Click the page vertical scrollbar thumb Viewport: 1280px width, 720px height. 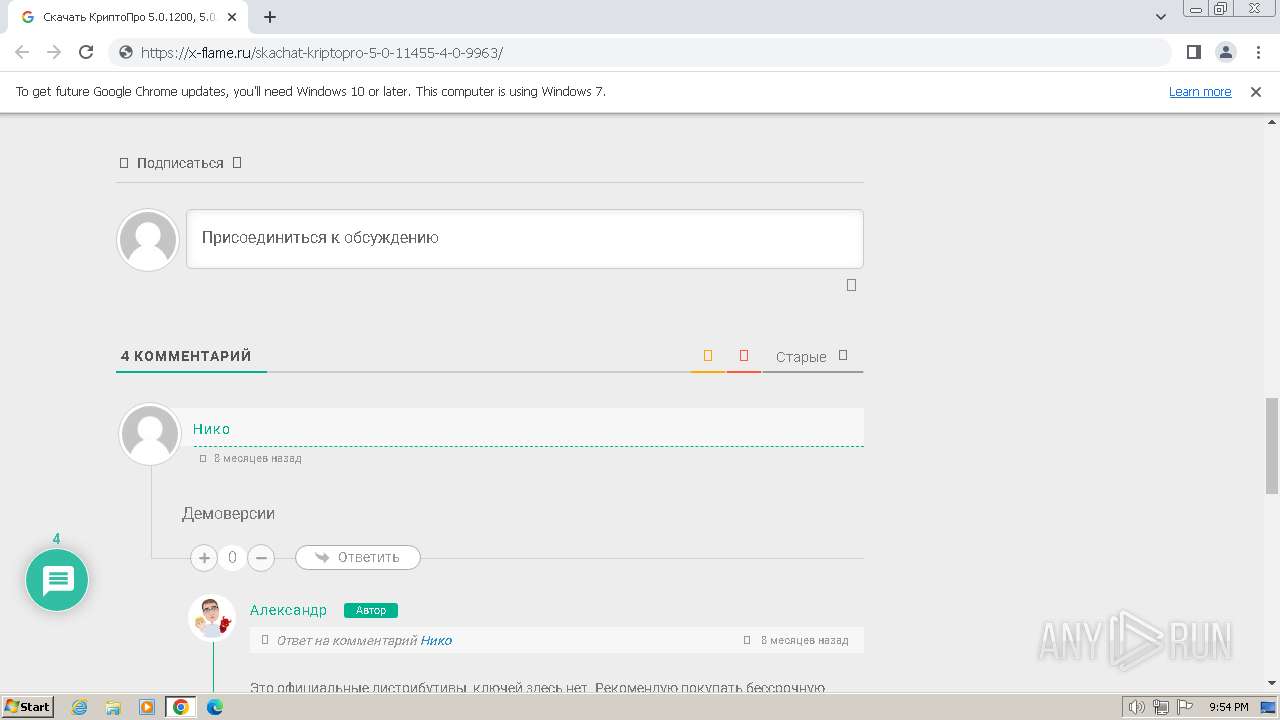tap(1272, 445)
